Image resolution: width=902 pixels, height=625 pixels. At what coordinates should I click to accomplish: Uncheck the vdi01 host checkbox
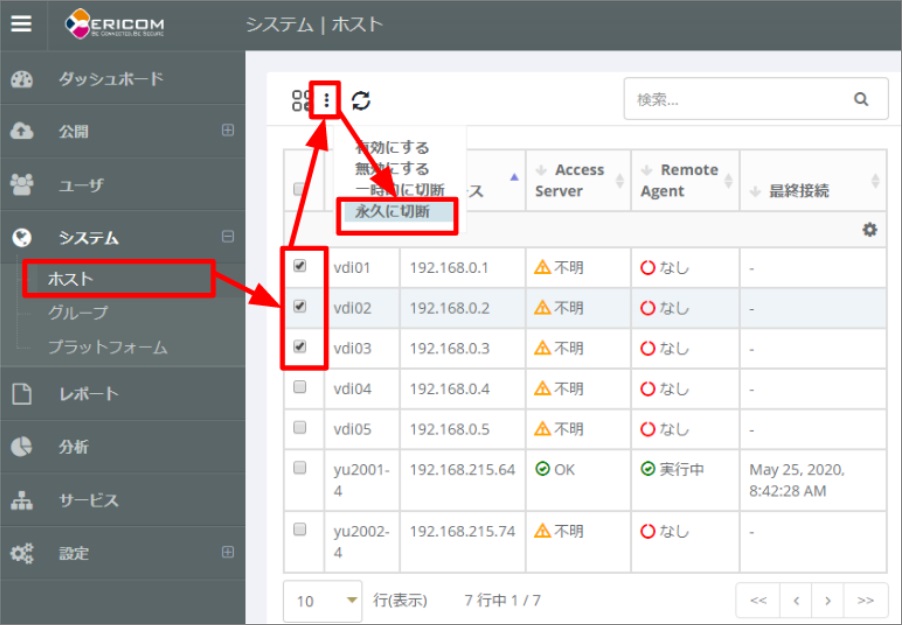point(300,266)
